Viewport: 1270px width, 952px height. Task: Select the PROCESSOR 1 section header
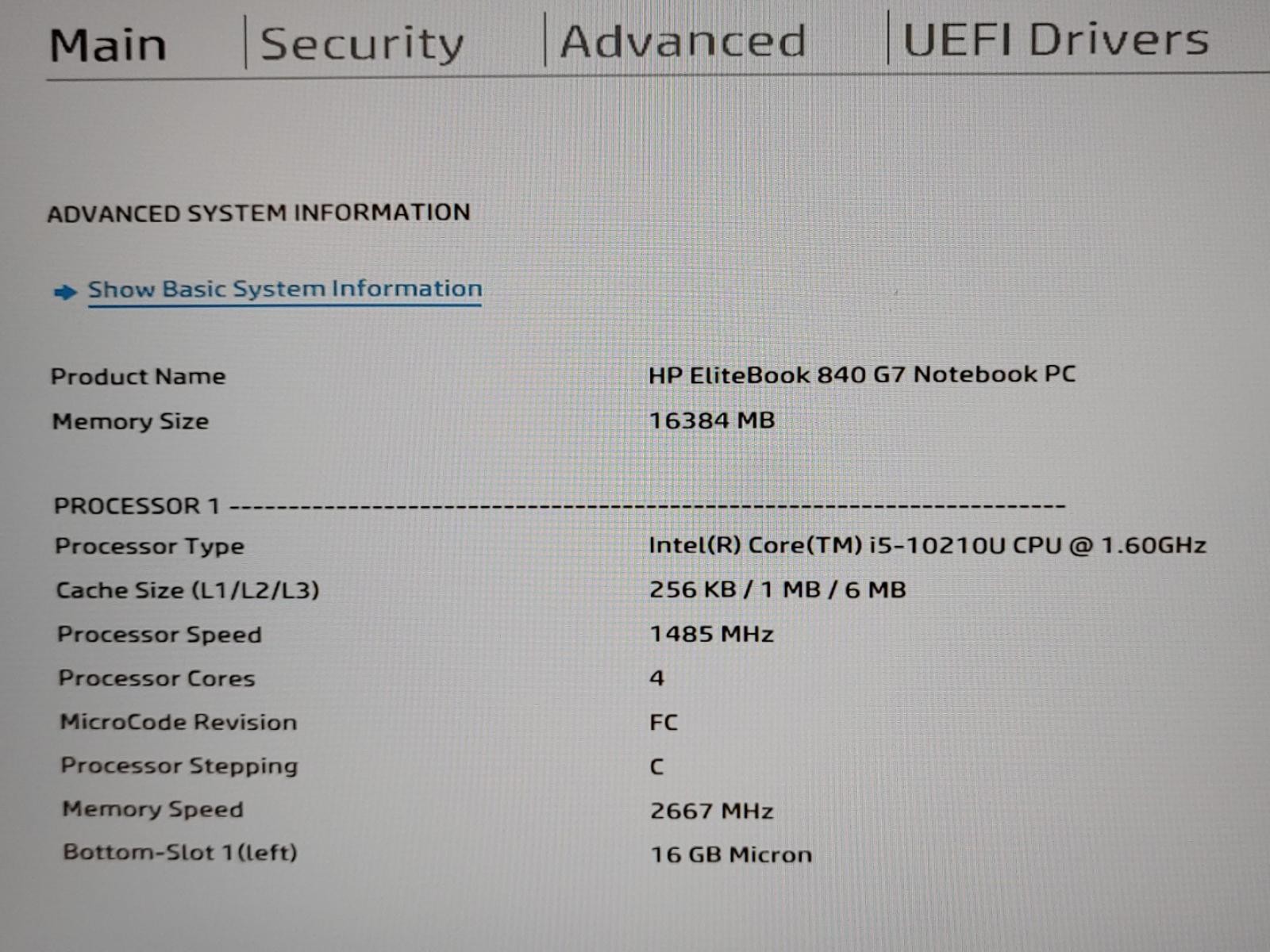[x=137, y=505]
